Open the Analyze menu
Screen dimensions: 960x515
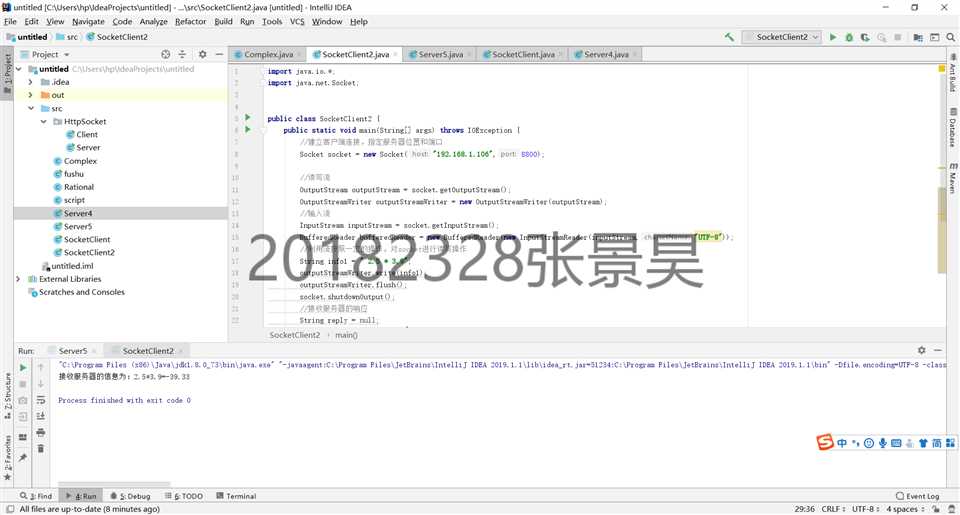click(153, 21)
